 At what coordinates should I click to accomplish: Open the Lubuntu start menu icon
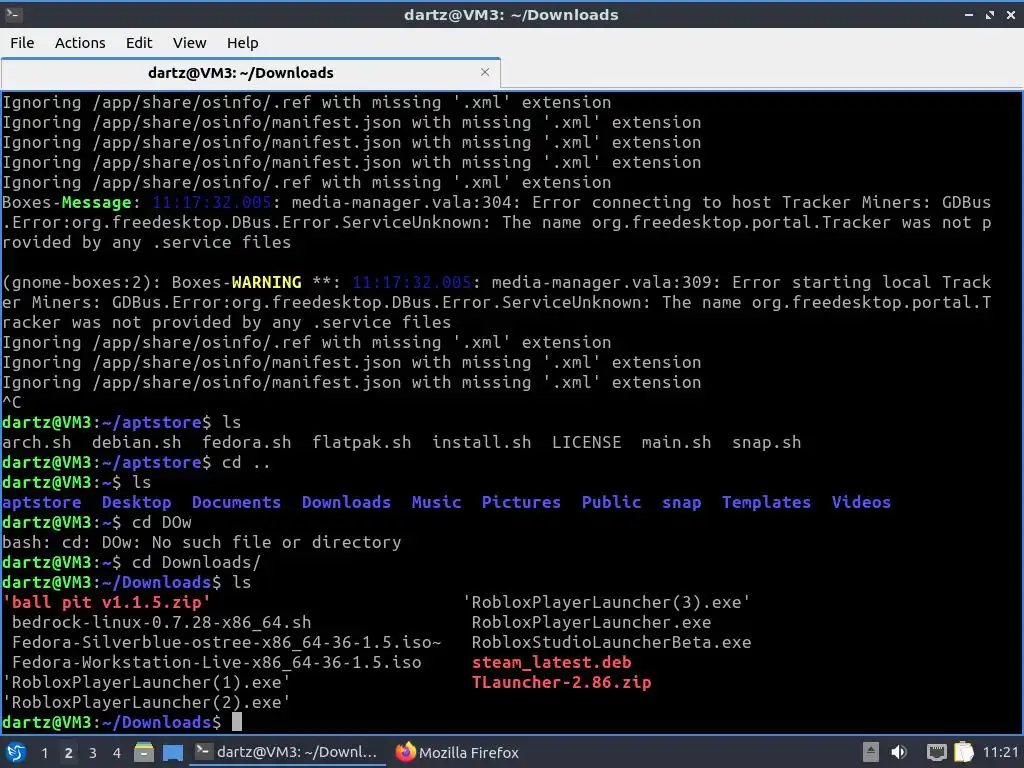(x=16, y=752)
